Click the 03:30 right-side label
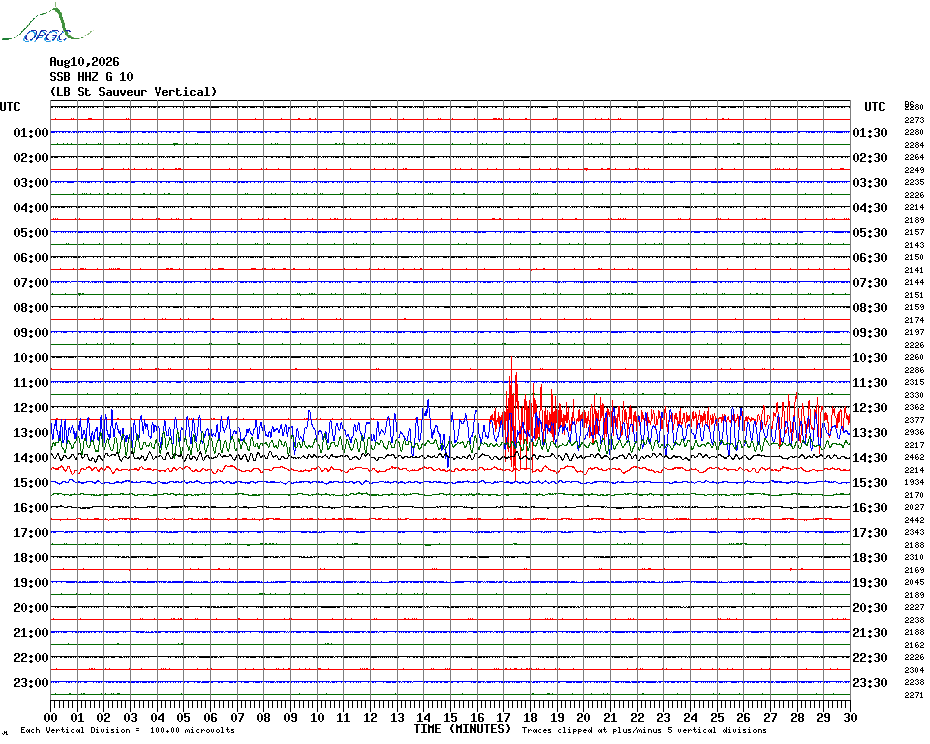This screenshot has height=744, width=930. coord(870,183)
